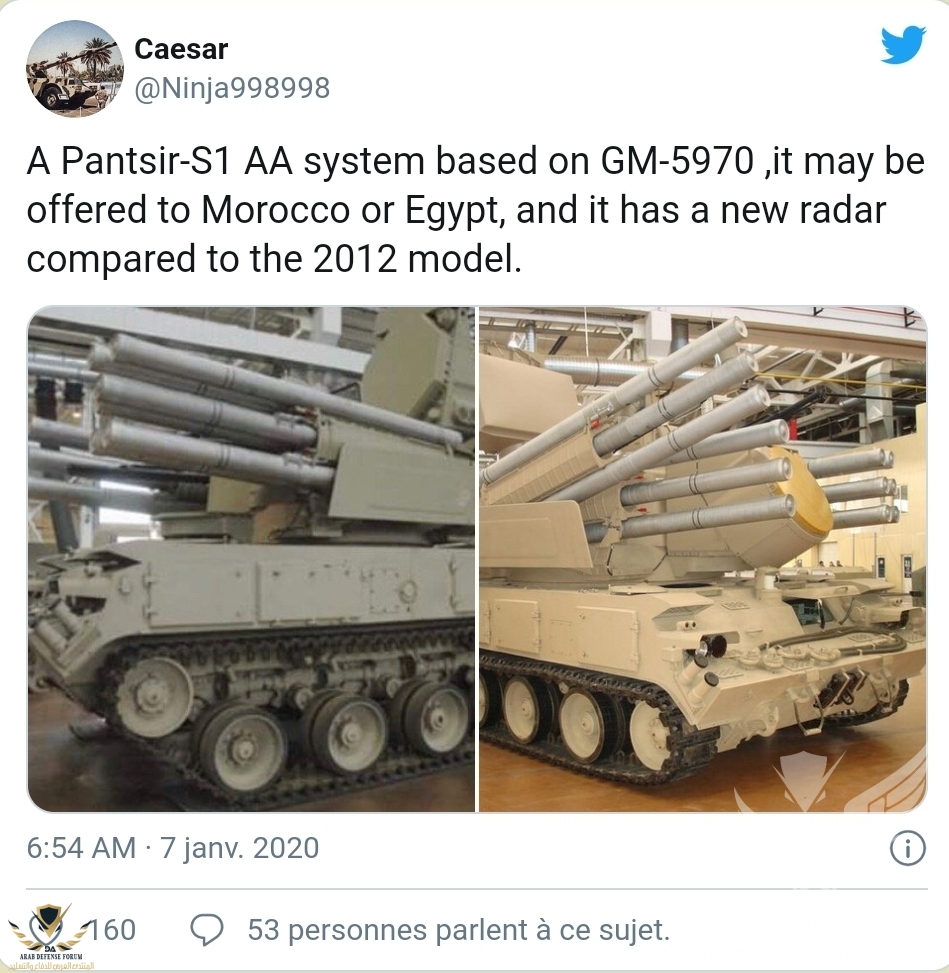Click the 7 janv. 2020 date
The image size is (949, 973).
(240, 848)
